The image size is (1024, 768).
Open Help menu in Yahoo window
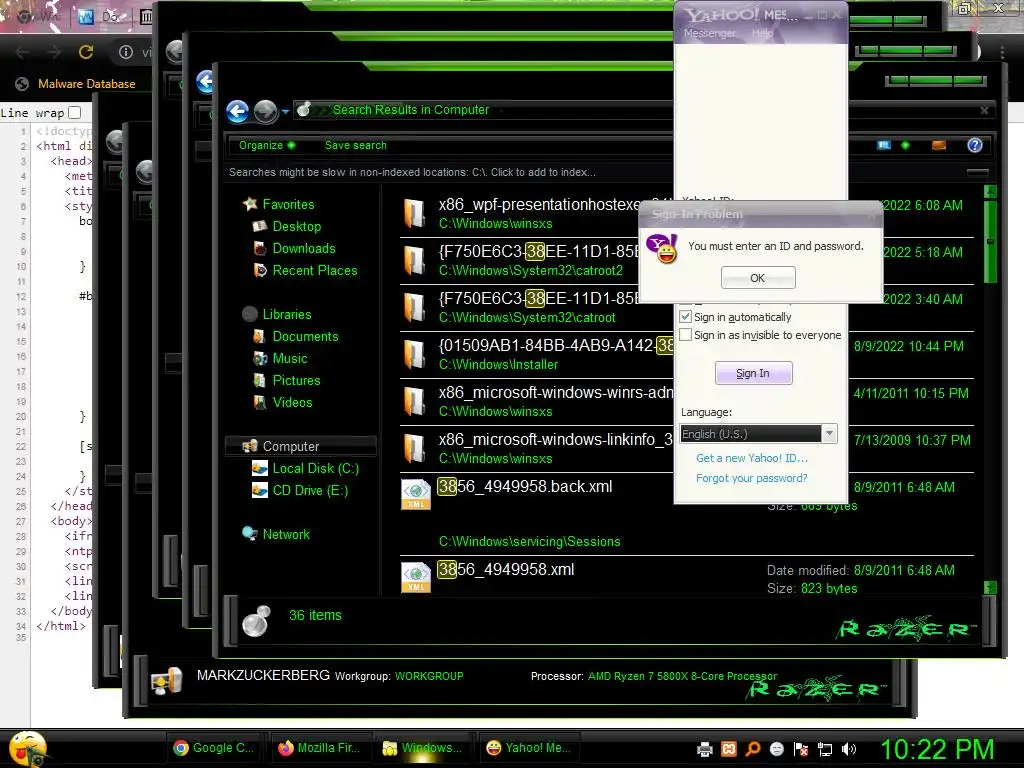(762, 33)
